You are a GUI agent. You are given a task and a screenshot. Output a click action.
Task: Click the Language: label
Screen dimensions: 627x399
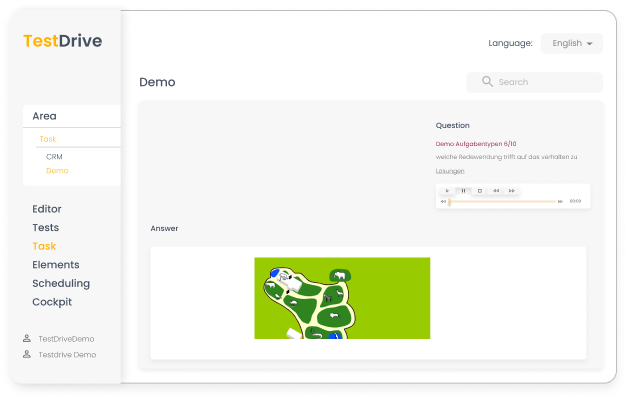(x=510, y=43)
